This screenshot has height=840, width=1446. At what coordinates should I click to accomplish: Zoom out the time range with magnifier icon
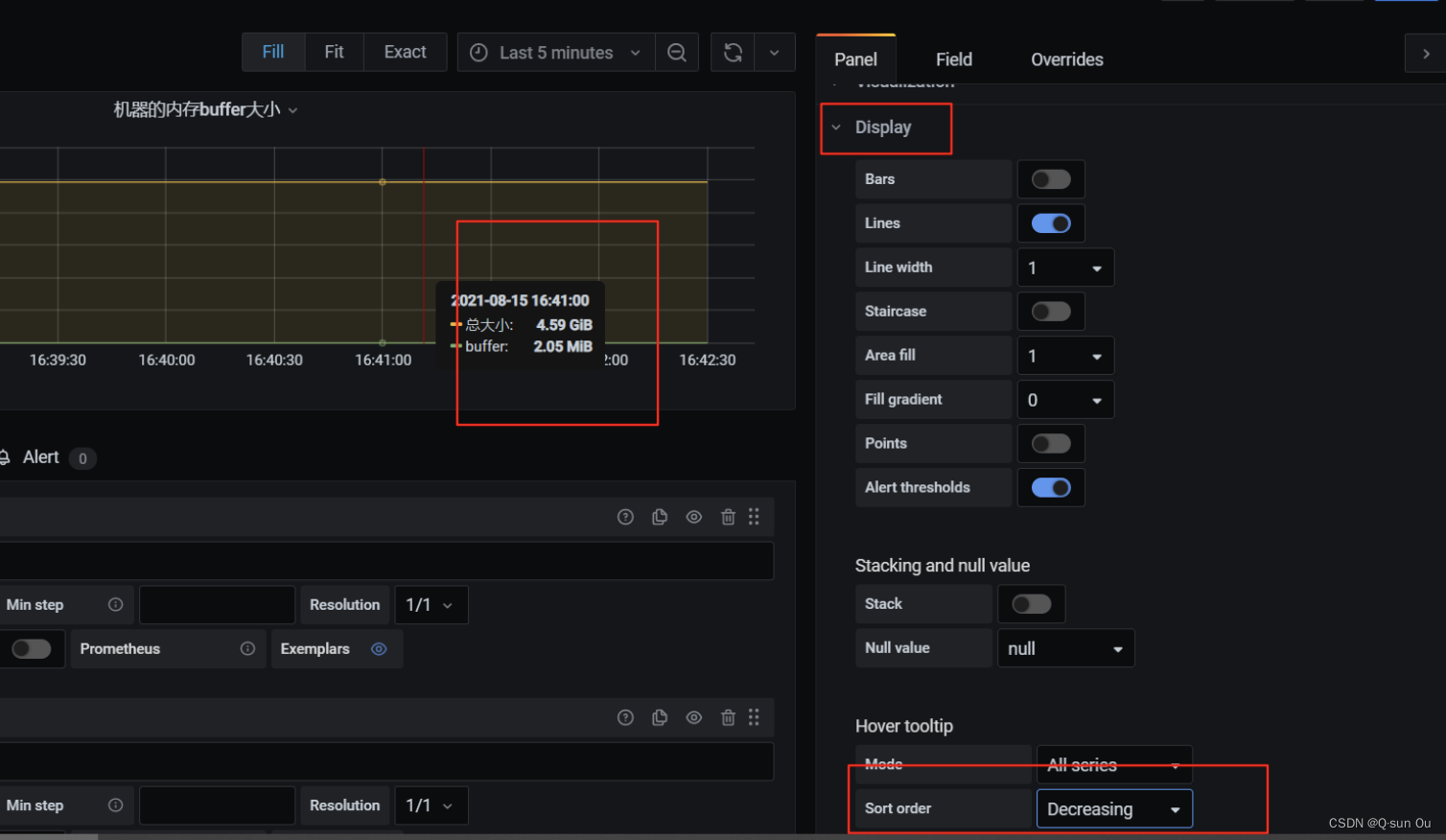tap(677, 52)
